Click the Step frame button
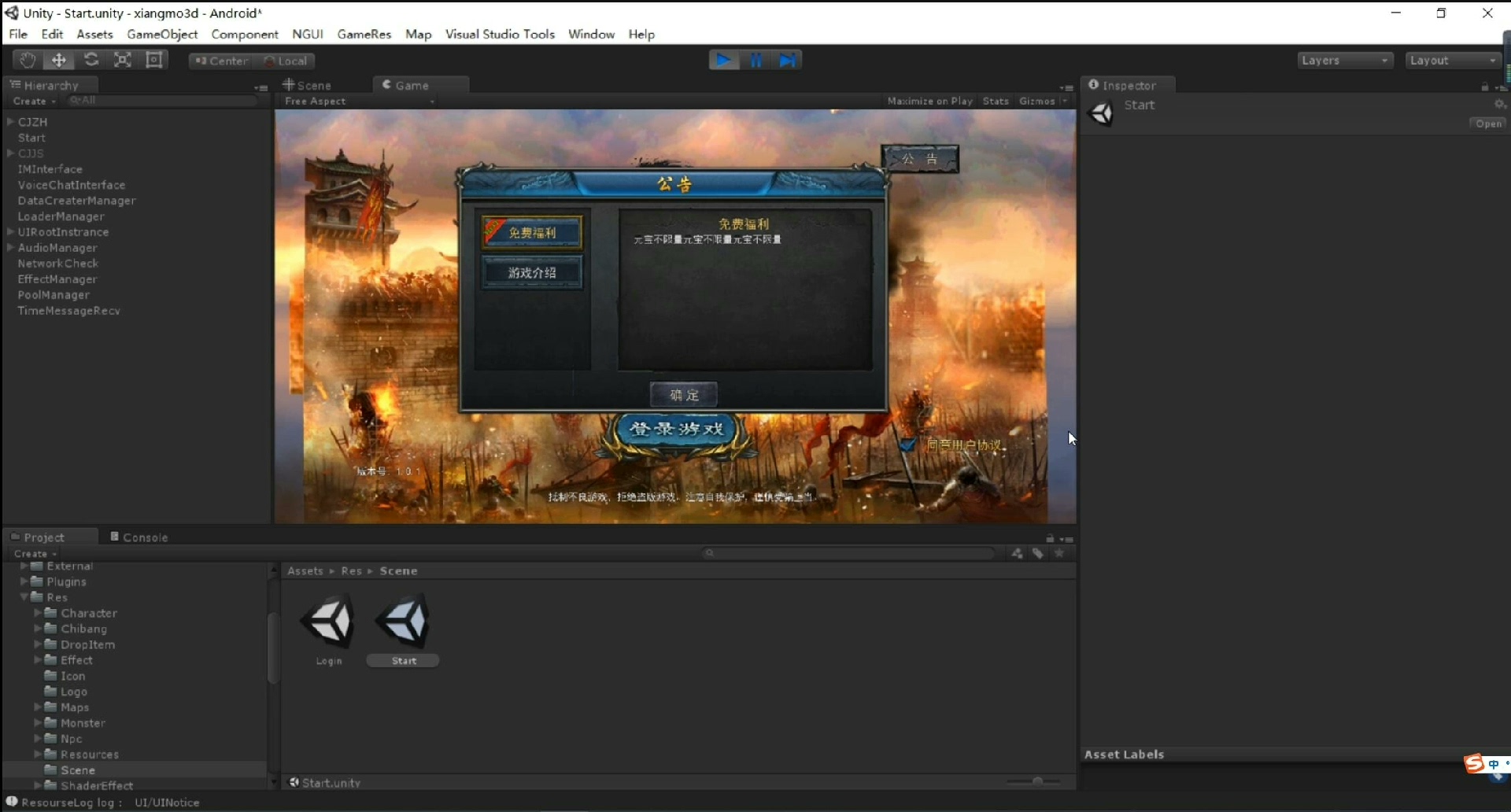The height and width of the screenshot is (812, 1511). tap(787, 61)
